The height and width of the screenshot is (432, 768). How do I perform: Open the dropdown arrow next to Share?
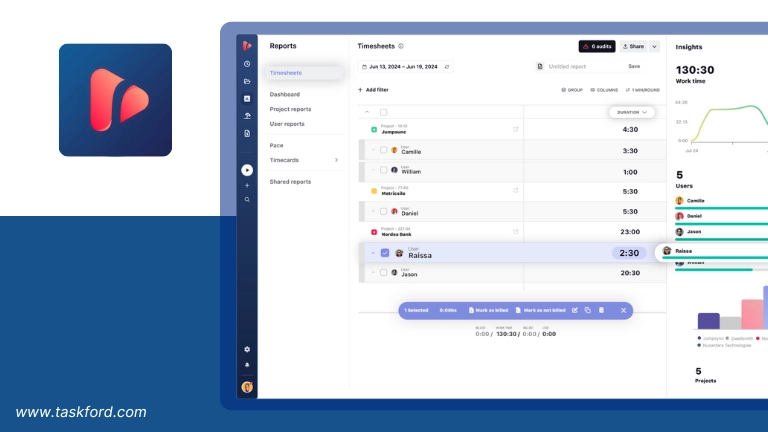(654, 47)
